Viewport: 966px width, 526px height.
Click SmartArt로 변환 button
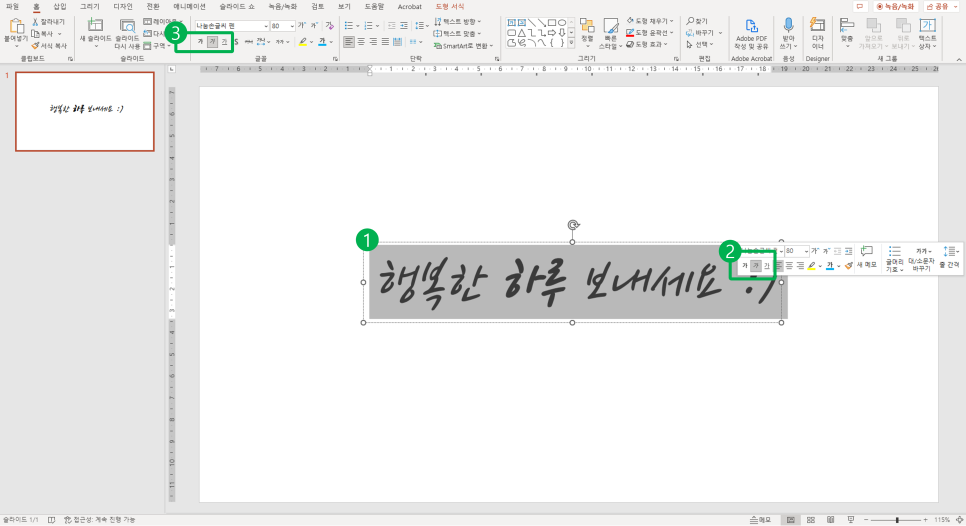463,46
